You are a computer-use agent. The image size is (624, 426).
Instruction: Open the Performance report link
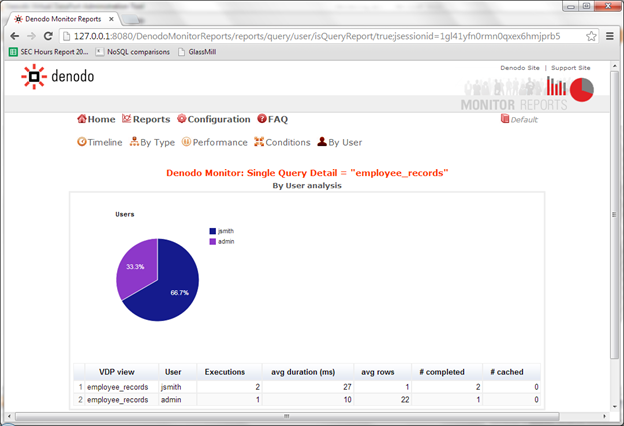click(220, 142)
